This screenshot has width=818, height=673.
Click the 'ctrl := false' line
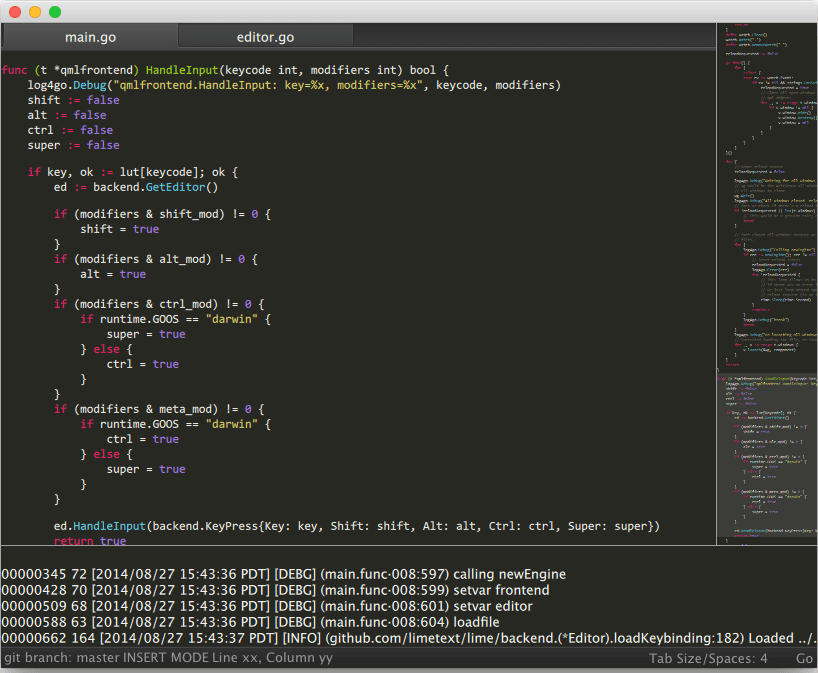click(70, 130)
